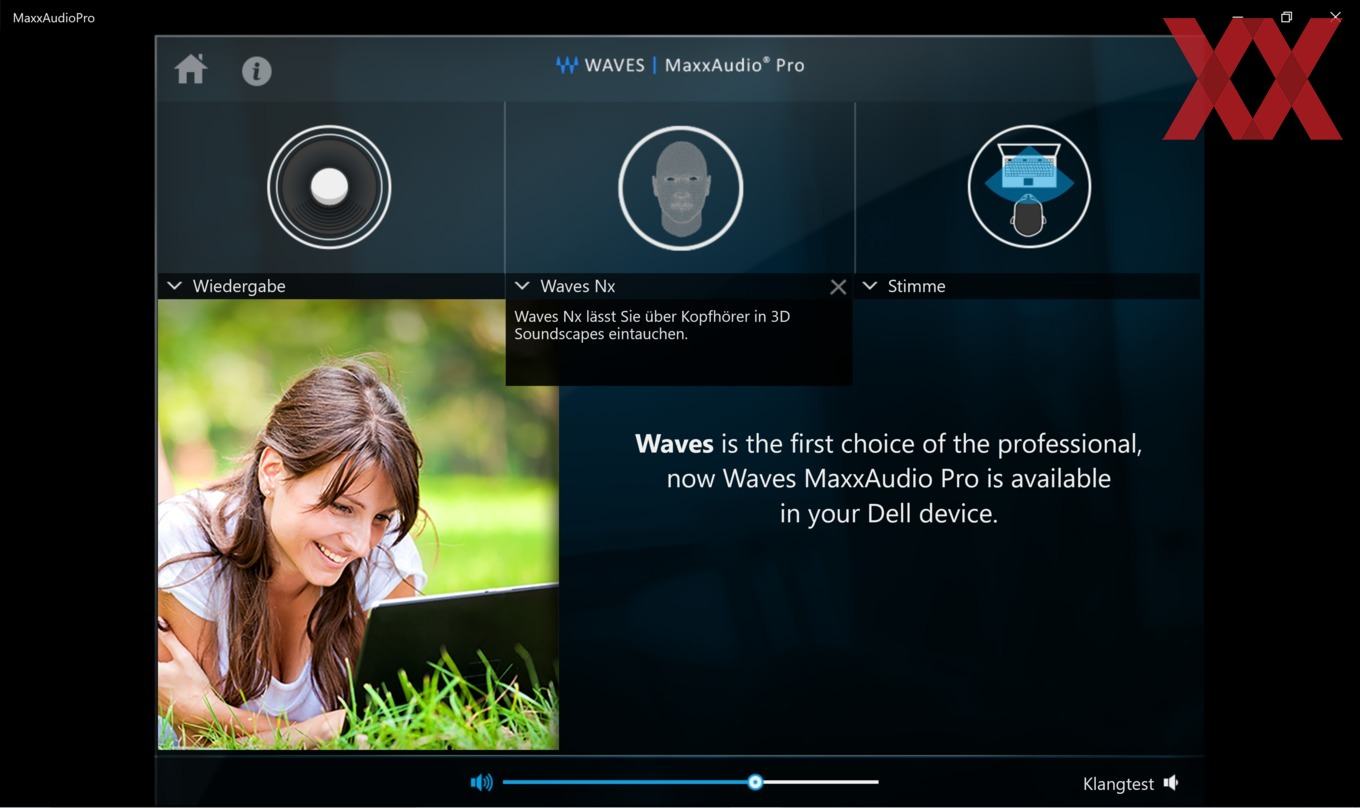The image size is (1360, 808).
Task: Click the 'Waves is the first choice' text
Action: 888,478
